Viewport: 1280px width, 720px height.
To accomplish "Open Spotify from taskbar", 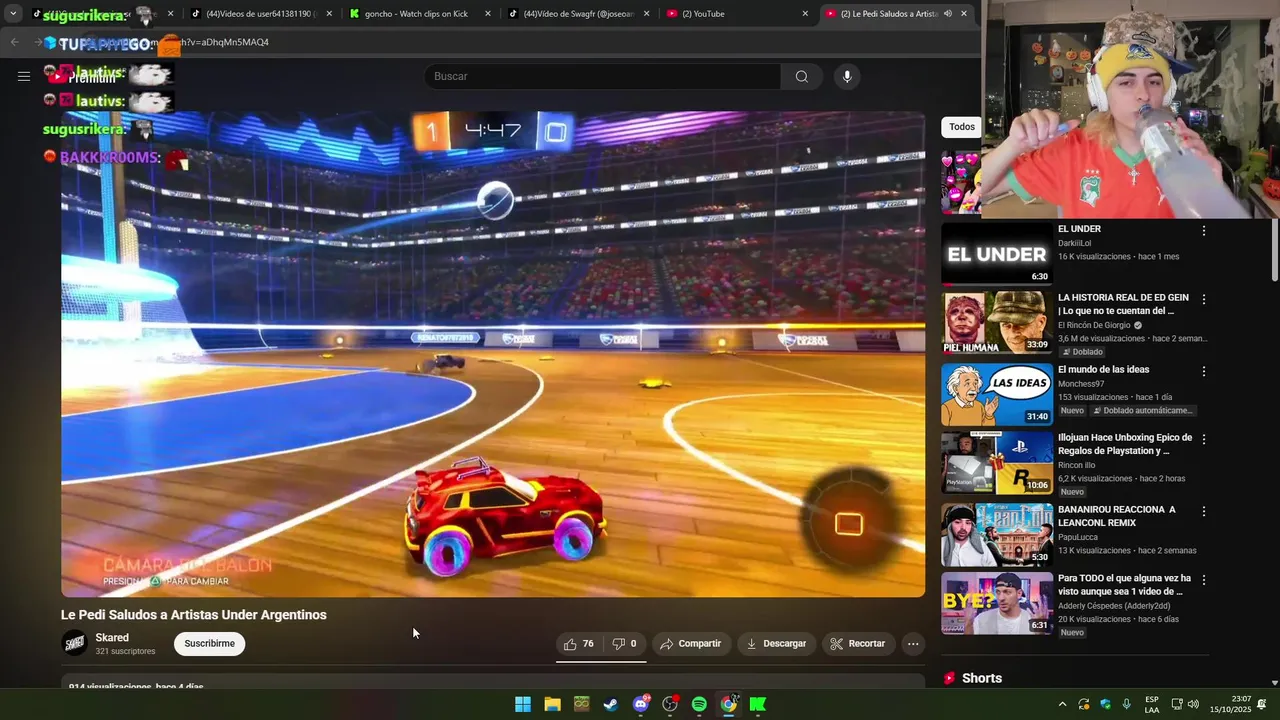I will [699, 704].
